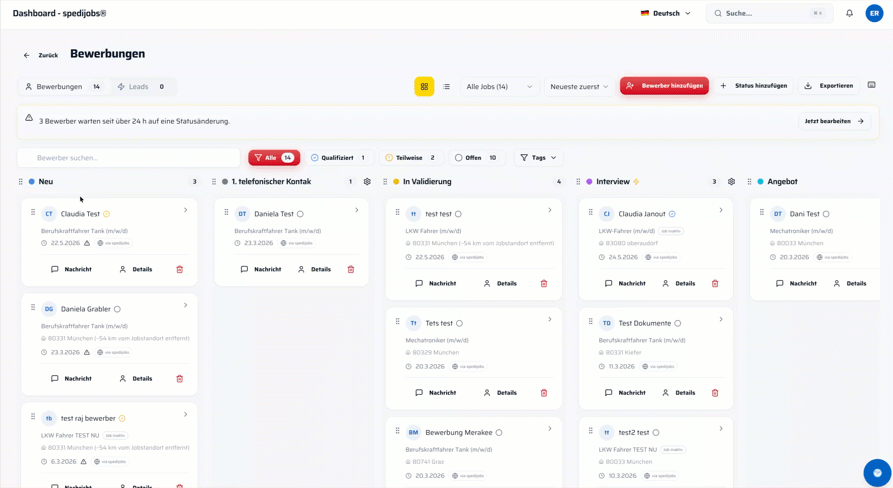Click Status hinzufügen button

click(753, 86)
